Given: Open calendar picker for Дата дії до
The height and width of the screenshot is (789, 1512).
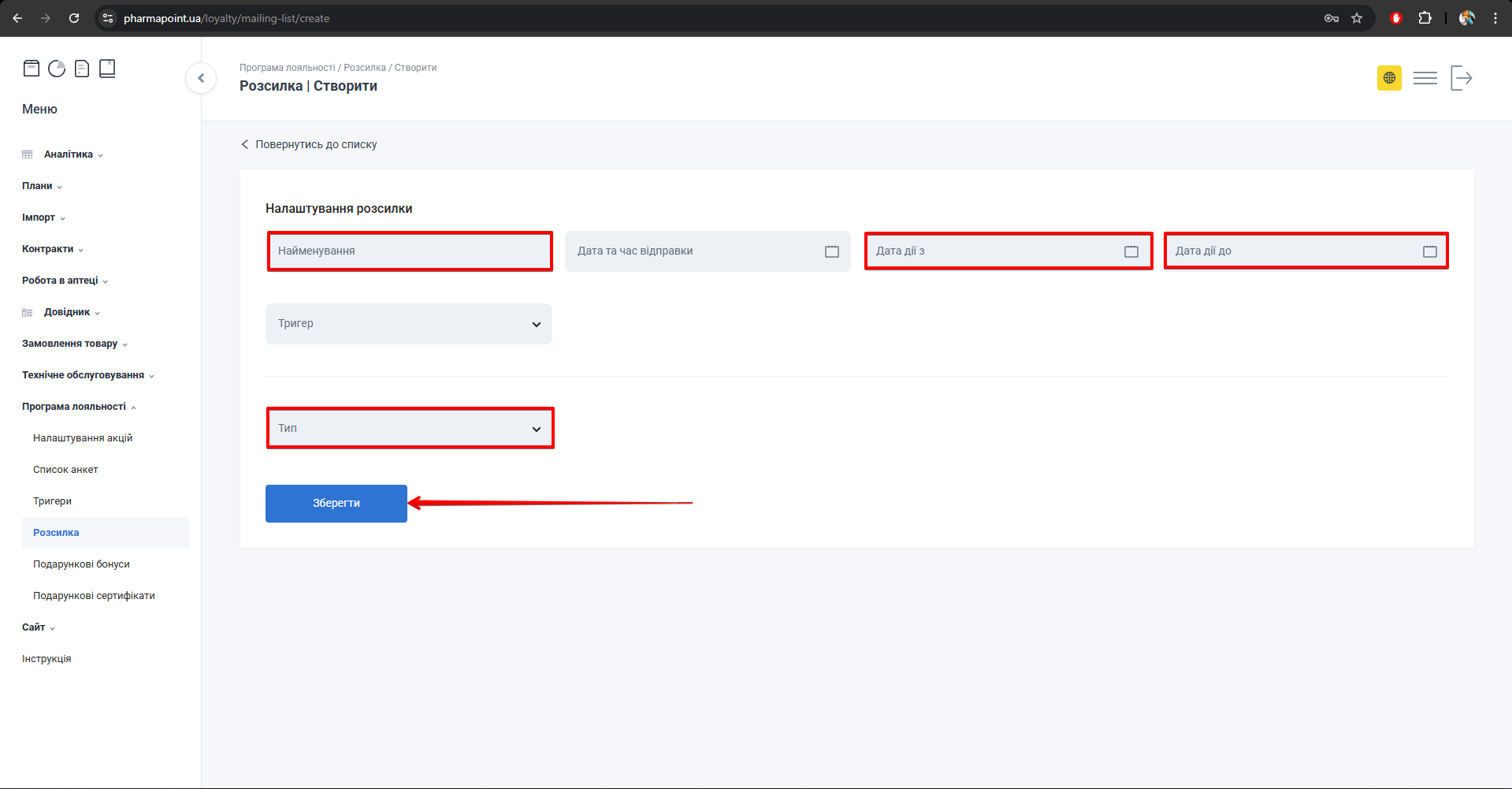Looking at the screenshot, I should tap(1429, 251).
